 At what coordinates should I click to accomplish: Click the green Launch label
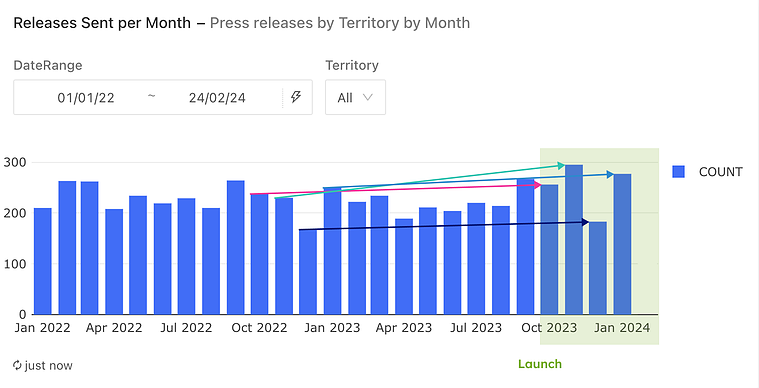click(540, 364)
